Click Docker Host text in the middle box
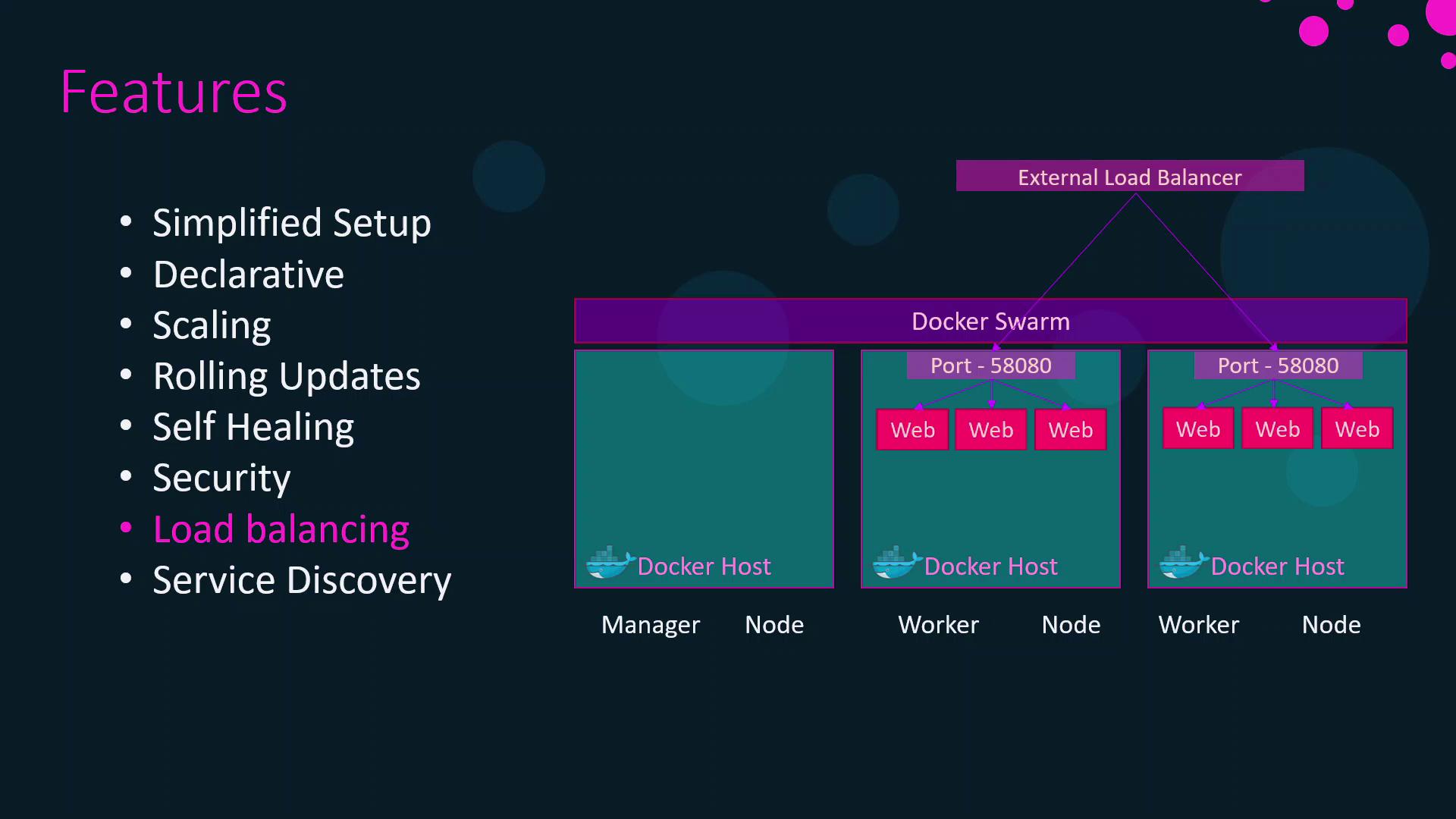The image size is (1456, 819). 990,566
